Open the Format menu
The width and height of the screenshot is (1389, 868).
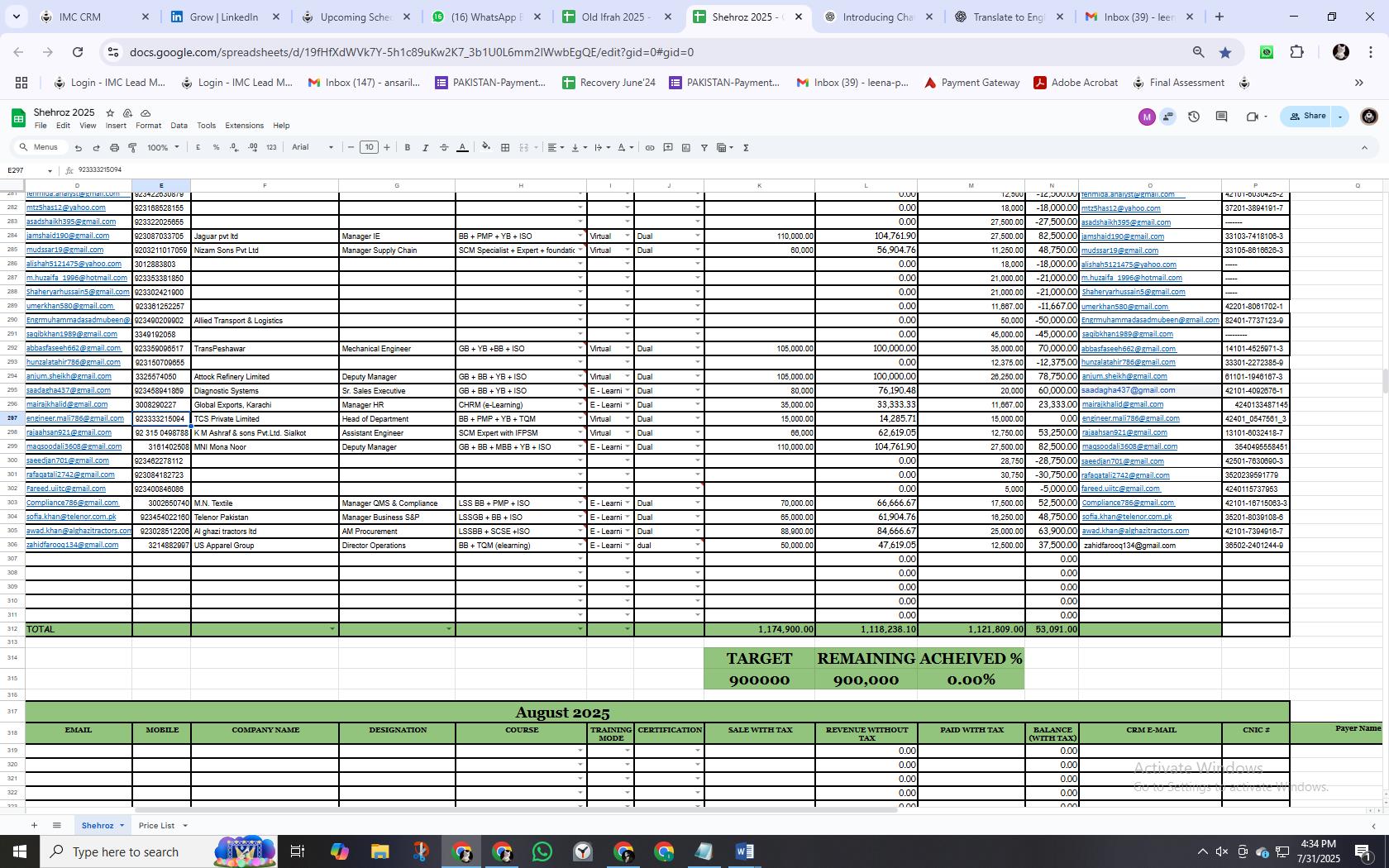[148, 126]
